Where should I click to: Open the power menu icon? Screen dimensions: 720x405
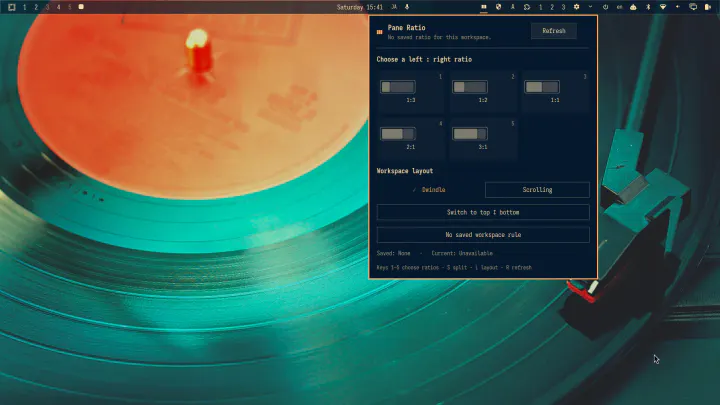pyautogui.click(x=605, y=7)
